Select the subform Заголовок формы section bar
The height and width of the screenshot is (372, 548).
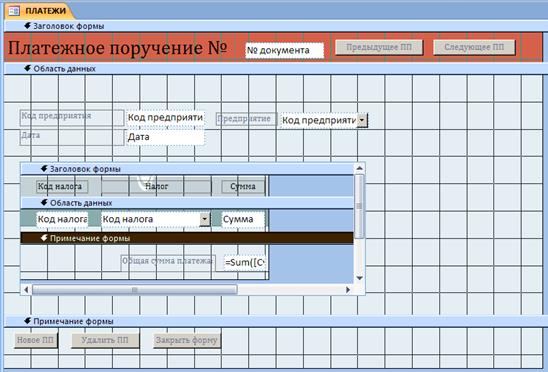click(x=187, y=169)
